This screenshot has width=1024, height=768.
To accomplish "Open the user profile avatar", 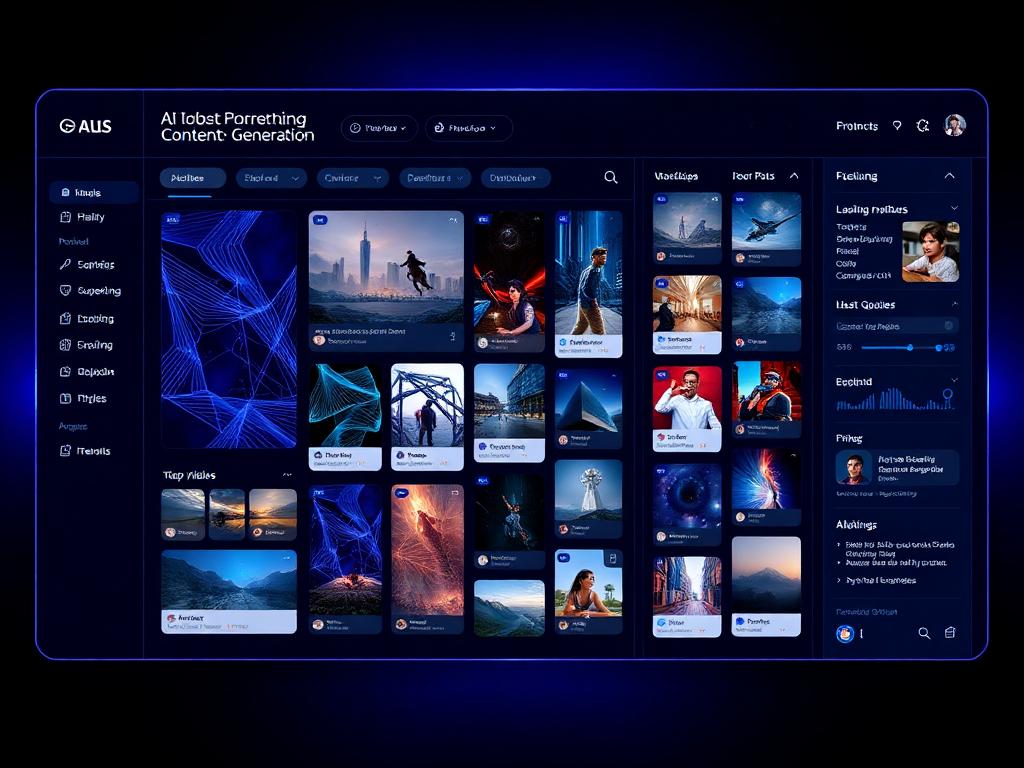I will 955,125.
